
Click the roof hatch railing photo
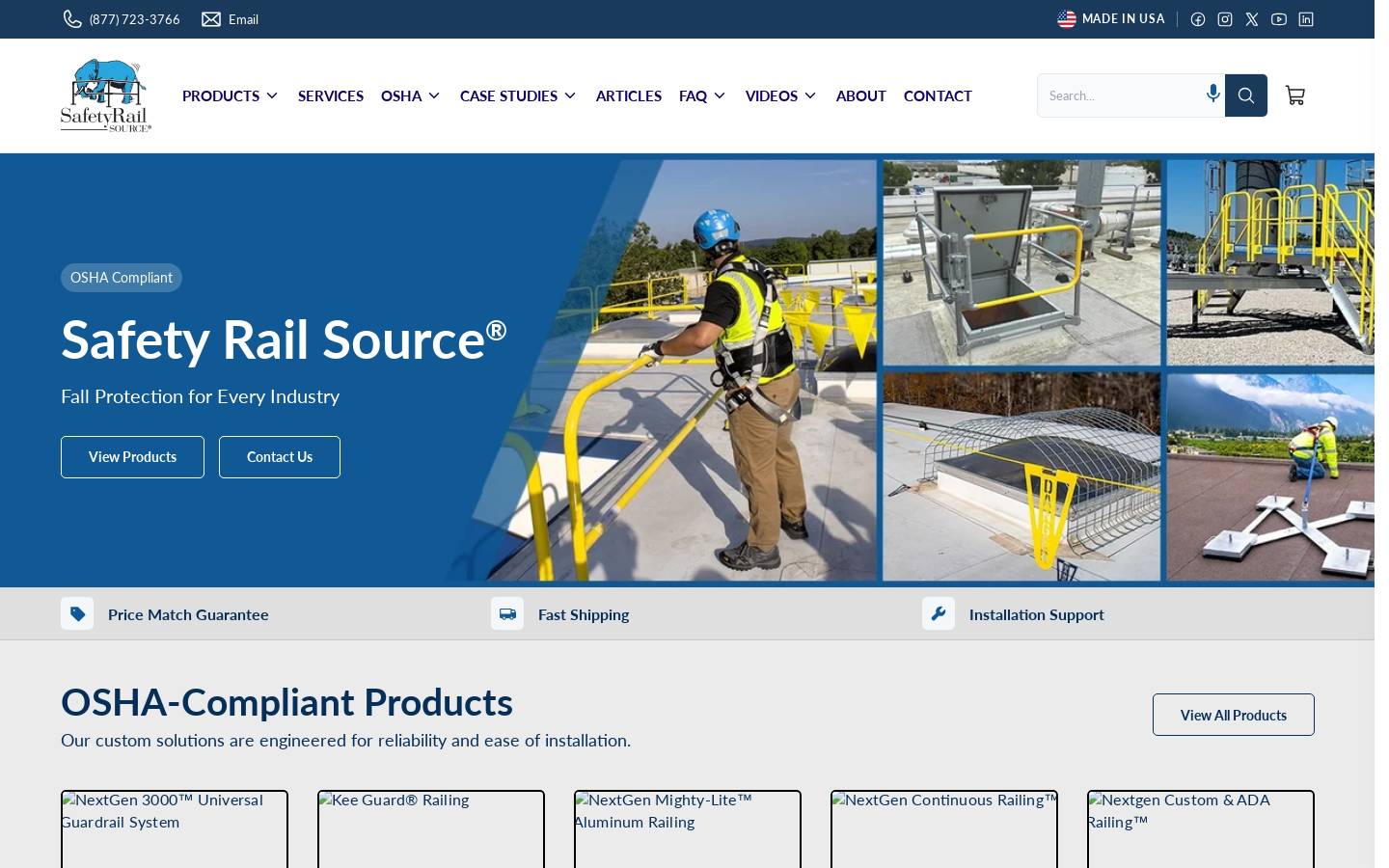(x=1021, y=262)
